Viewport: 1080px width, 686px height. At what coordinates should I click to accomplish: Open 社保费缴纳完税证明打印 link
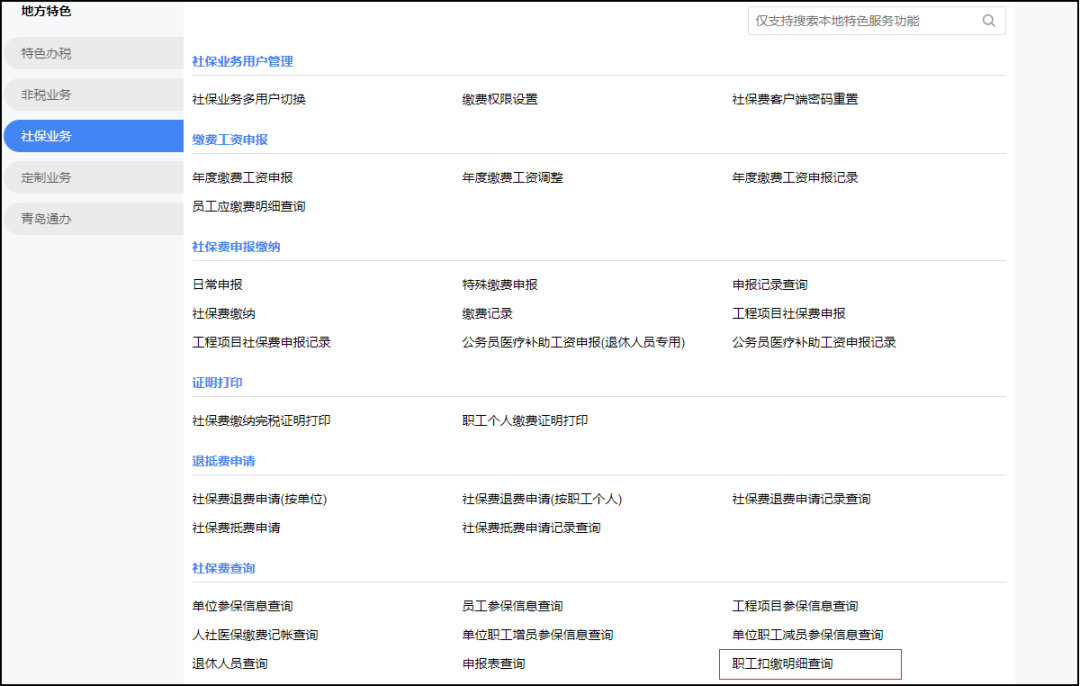(261, 421)
